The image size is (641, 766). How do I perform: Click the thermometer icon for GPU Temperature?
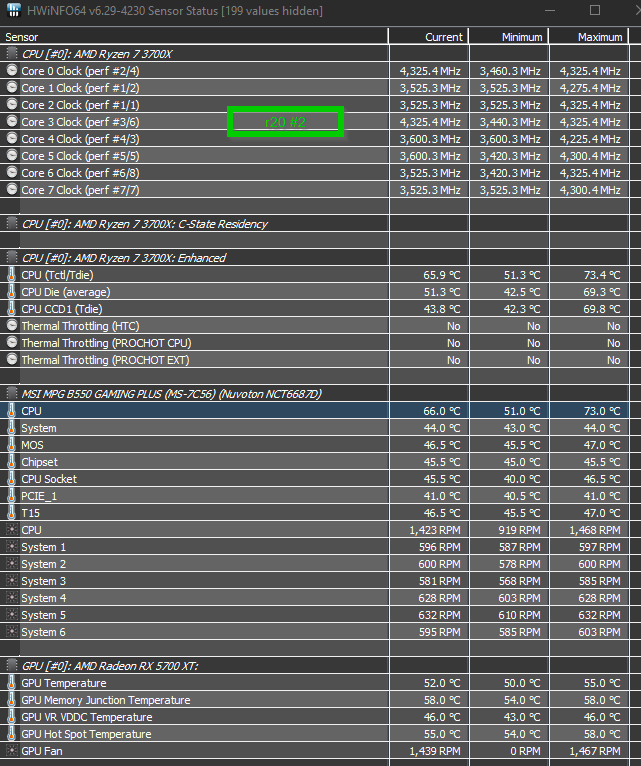(x=12, y=683)
